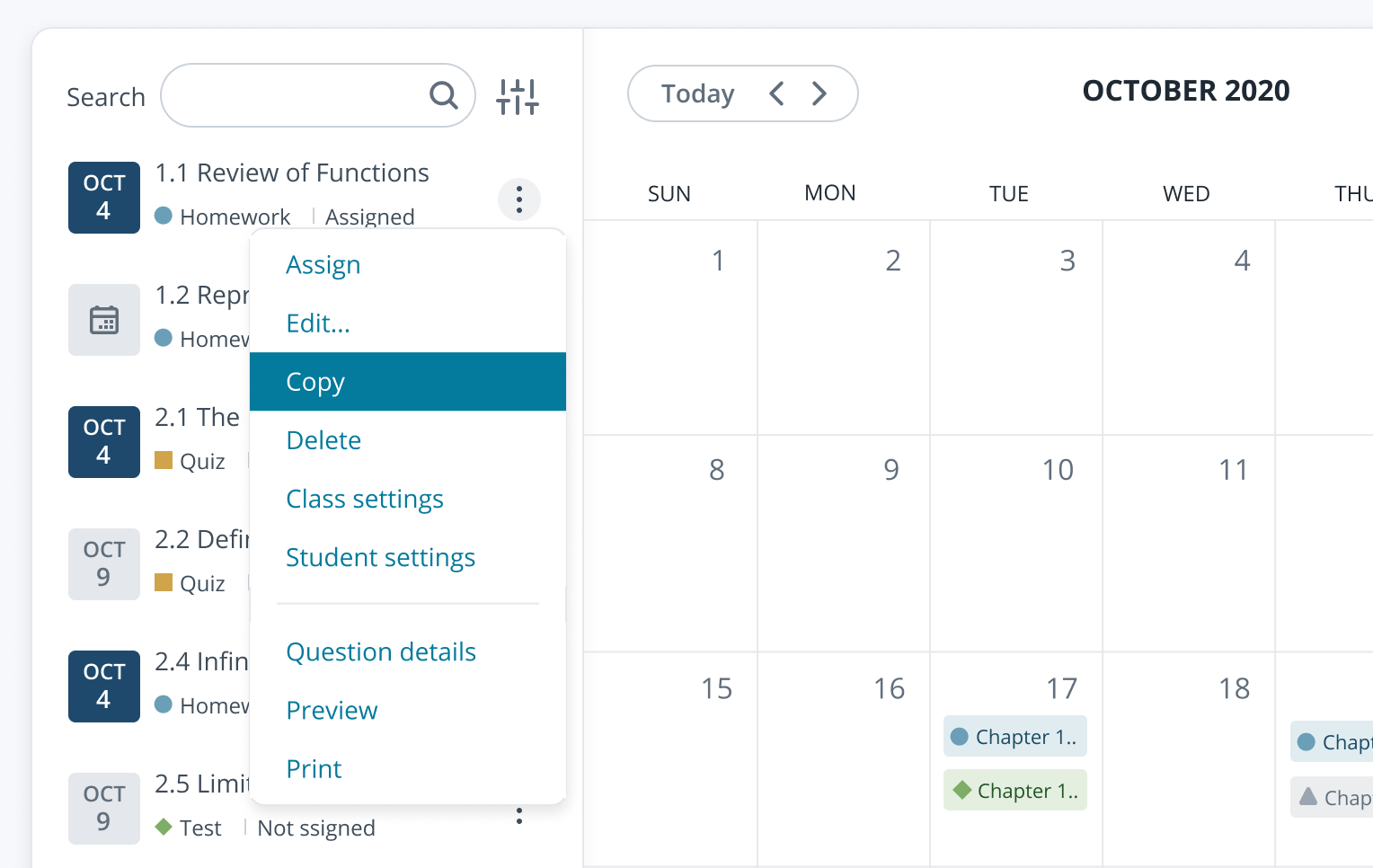Click the calendar icon beside the 1.2 assignment
Screen dimensions: 1373x868
[x=104, y=320]
